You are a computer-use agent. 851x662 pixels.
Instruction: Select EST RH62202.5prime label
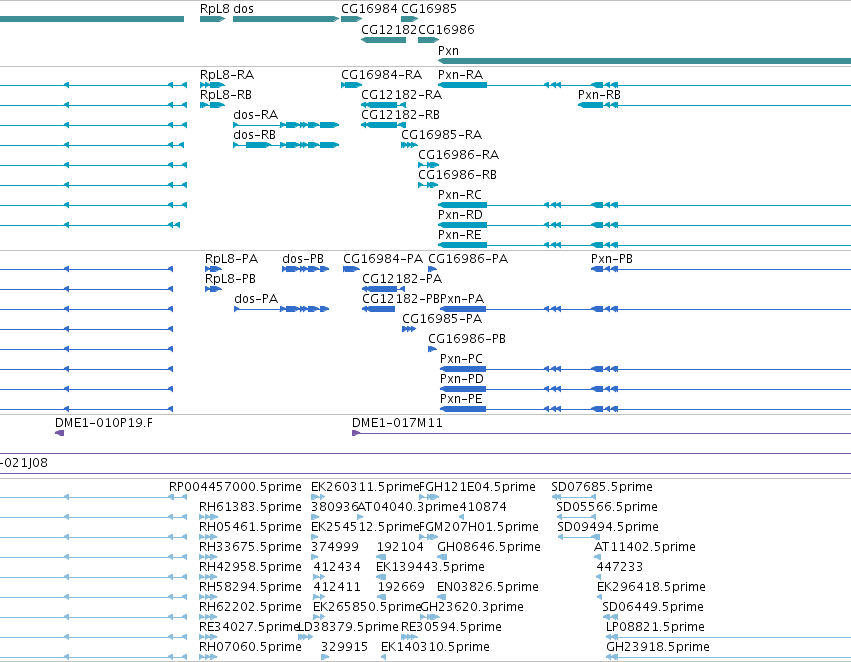[250, 607]
